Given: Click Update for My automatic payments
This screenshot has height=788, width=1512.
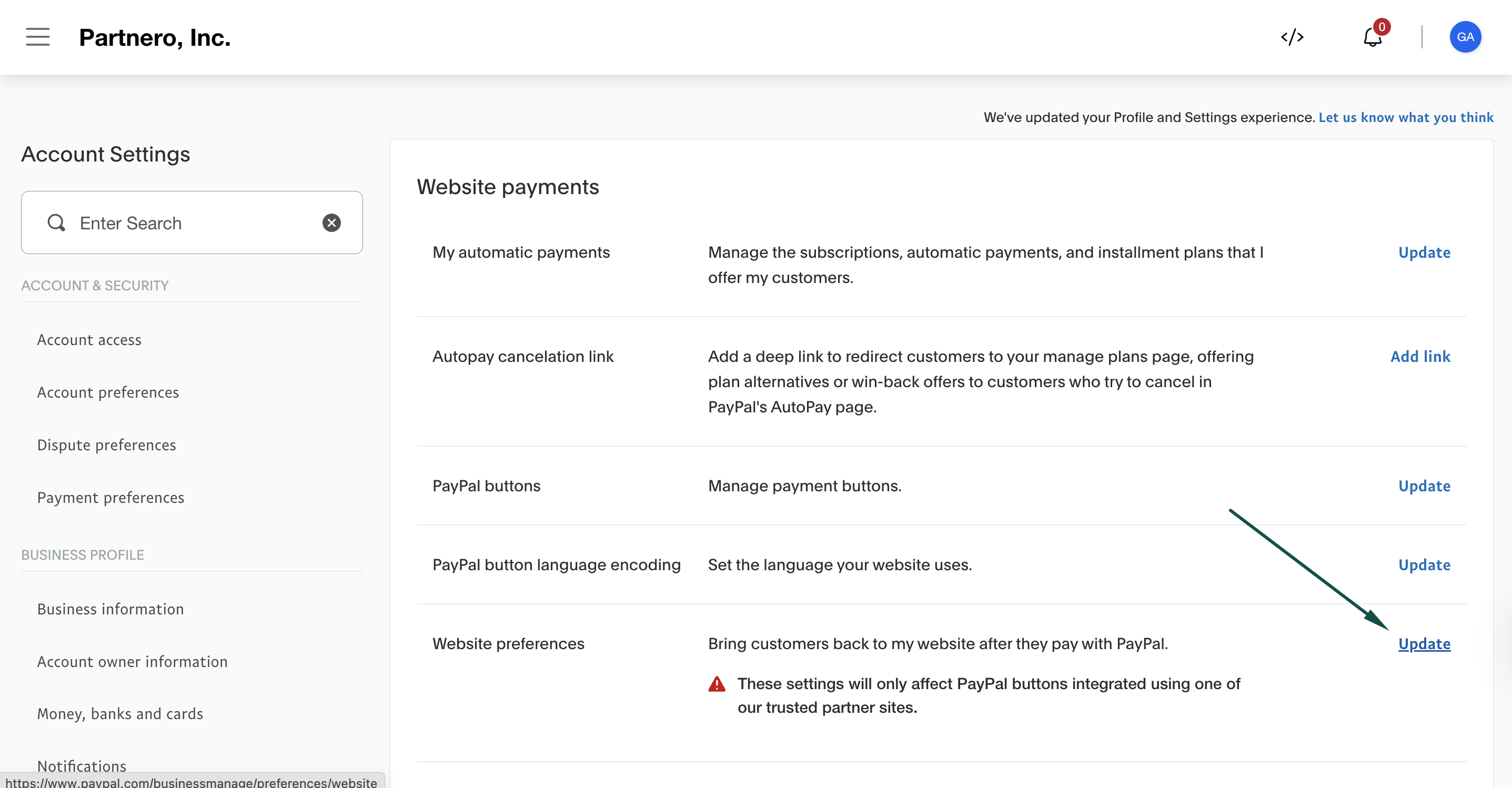Looking at the screenshot, I should [1424, 253].
